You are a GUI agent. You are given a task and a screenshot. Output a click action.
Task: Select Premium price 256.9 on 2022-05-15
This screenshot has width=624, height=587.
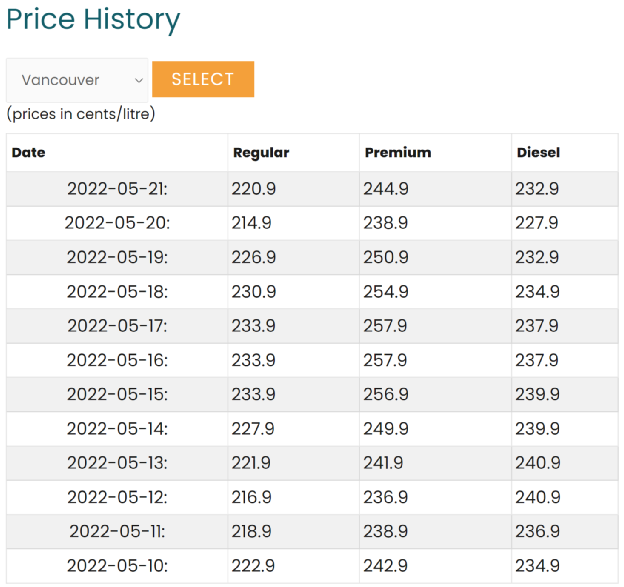[x=386, y=394]
